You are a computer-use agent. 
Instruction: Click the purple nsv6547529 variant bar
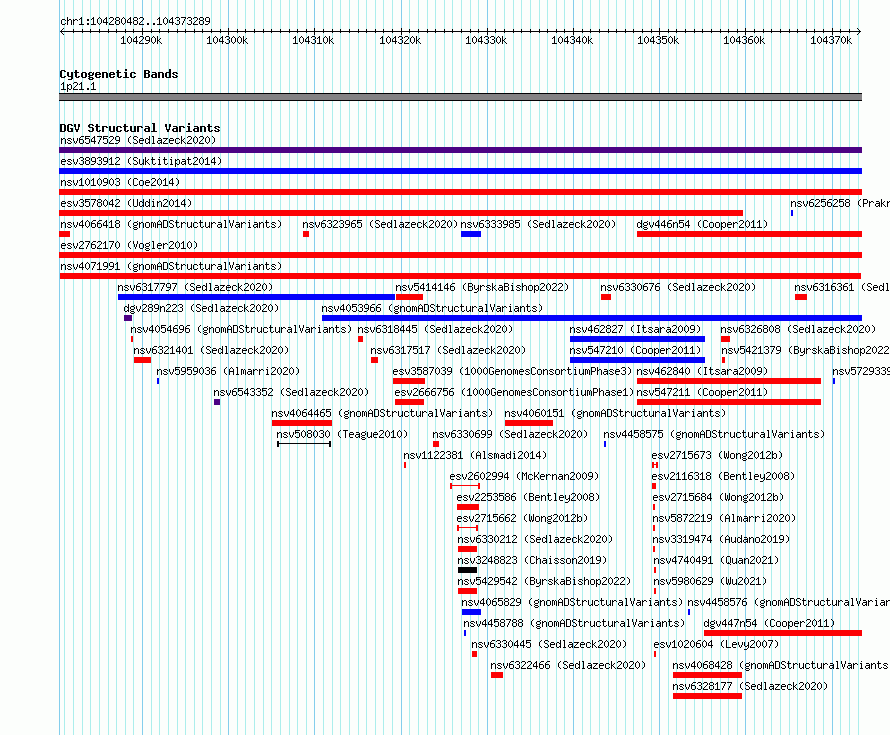[x=460, y=150]
